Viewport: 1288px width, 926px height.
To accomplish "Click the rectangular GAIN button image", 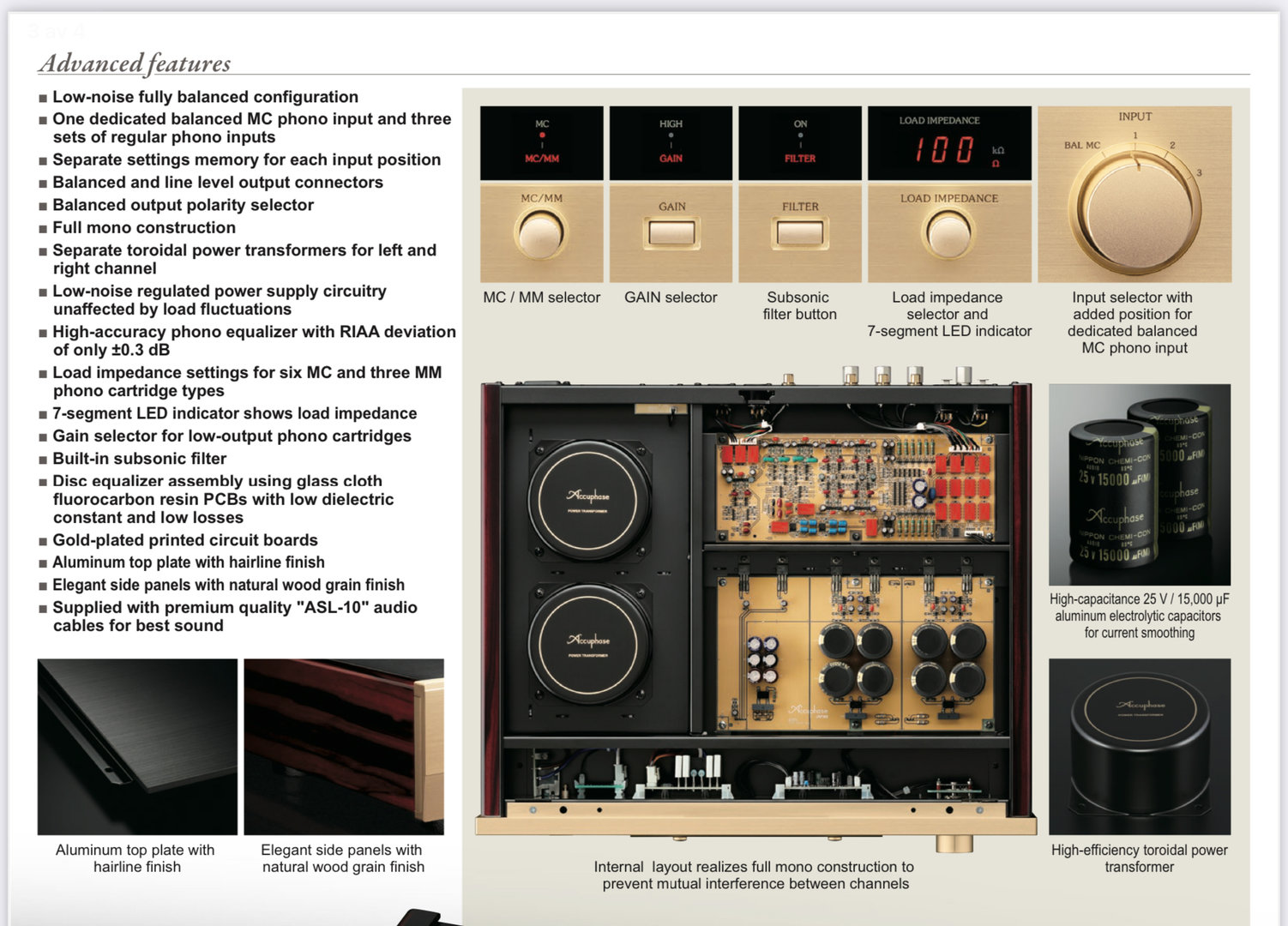I will point(672,232).
